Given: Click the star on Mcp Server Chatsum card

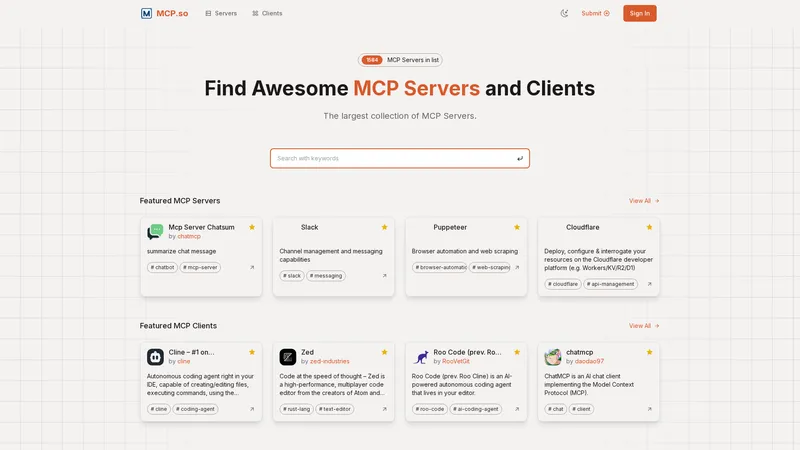Looking at the screenshot, I should (x=252, y=227).
